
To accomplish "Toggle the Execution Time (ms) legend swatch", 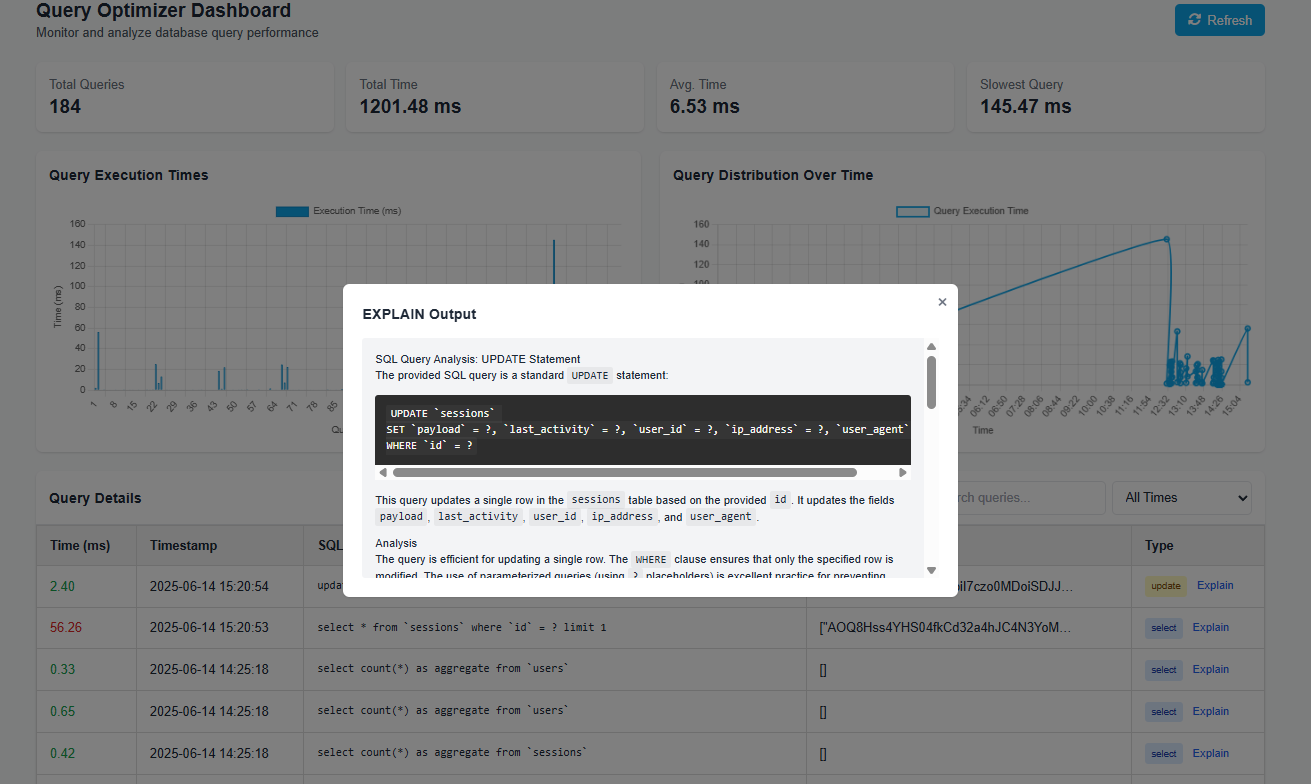I will [292, 211].
